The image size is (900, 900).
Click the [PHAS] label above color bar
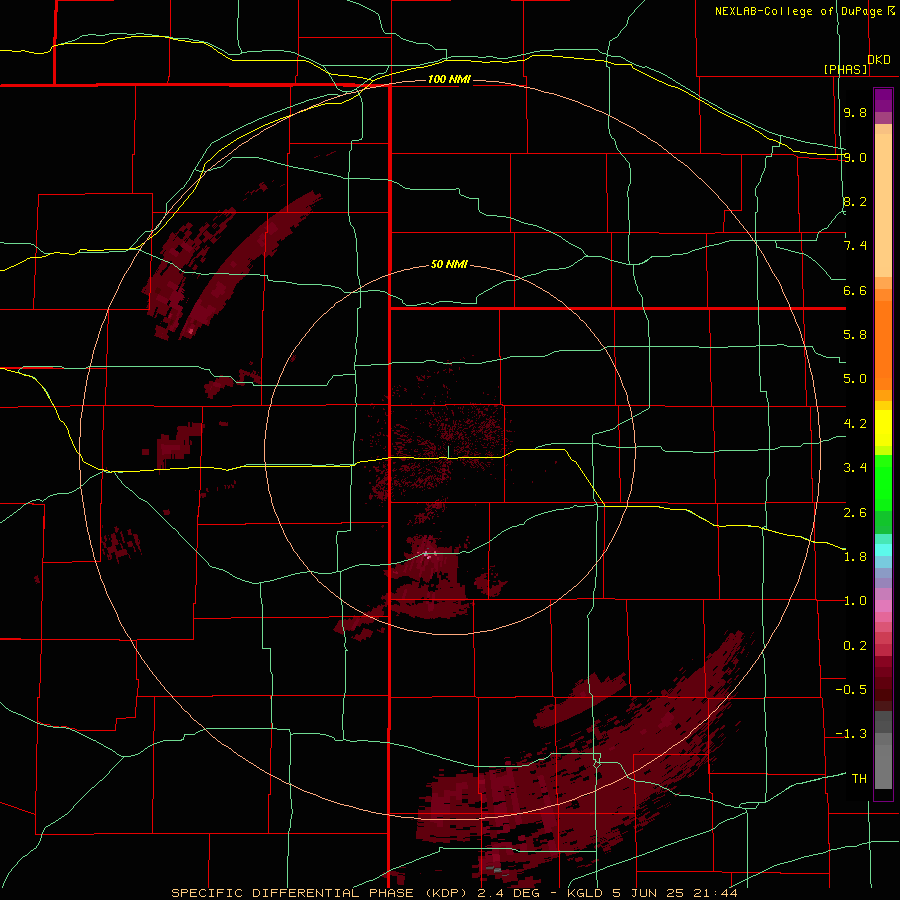tap(845, 69)
